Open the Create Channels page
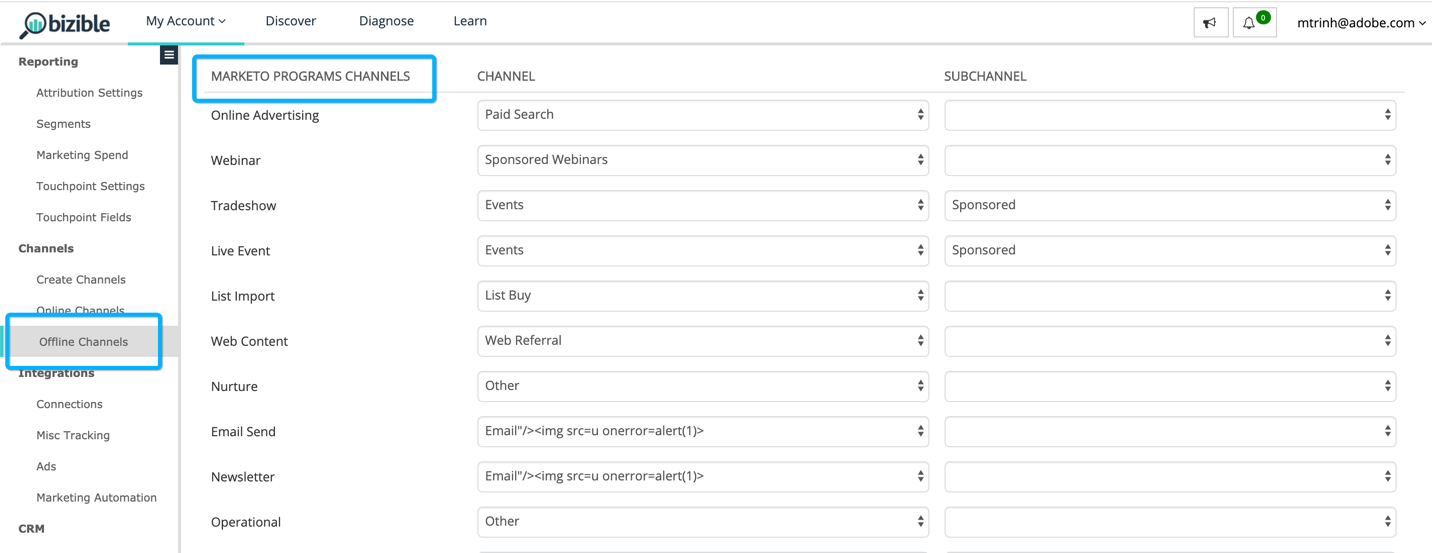The width and height of the screenshot is (1432, 553). pyautogui.click(x=81, y=280)
